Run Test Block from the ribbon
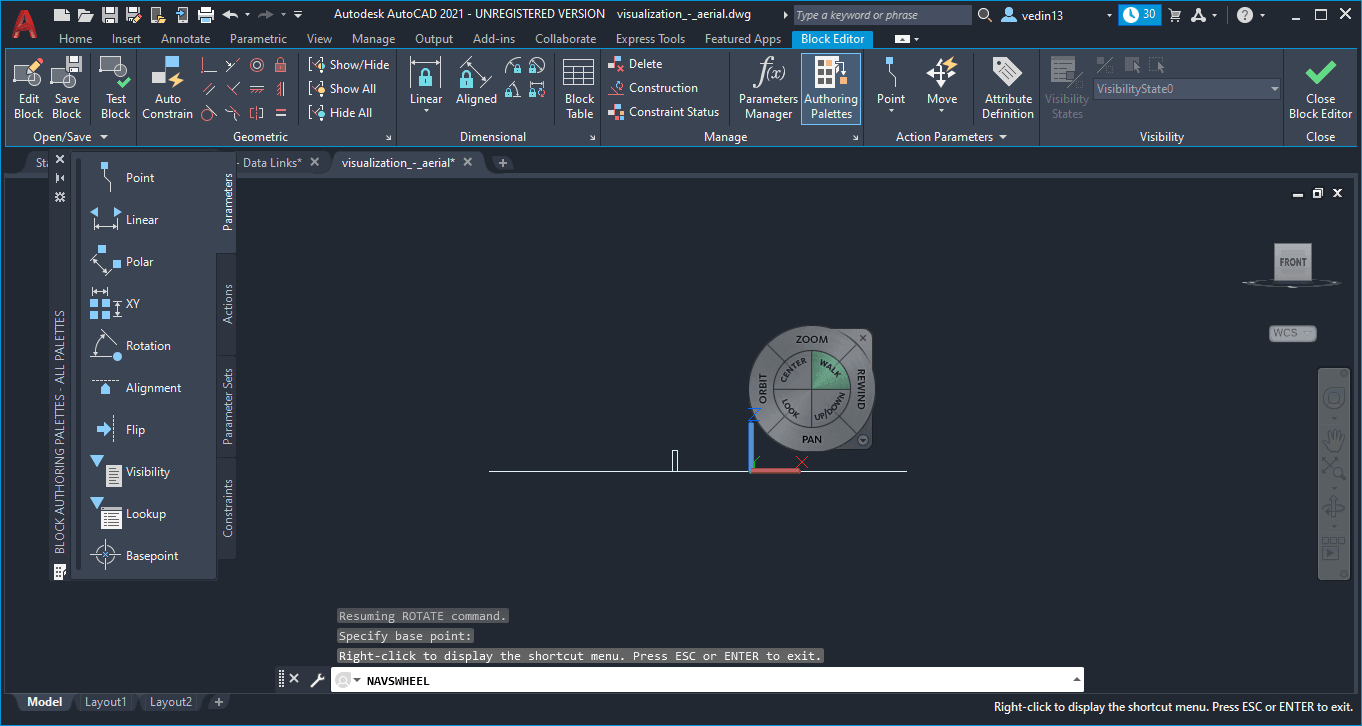This screenshot has height=726, width=1362. point(116,86)
